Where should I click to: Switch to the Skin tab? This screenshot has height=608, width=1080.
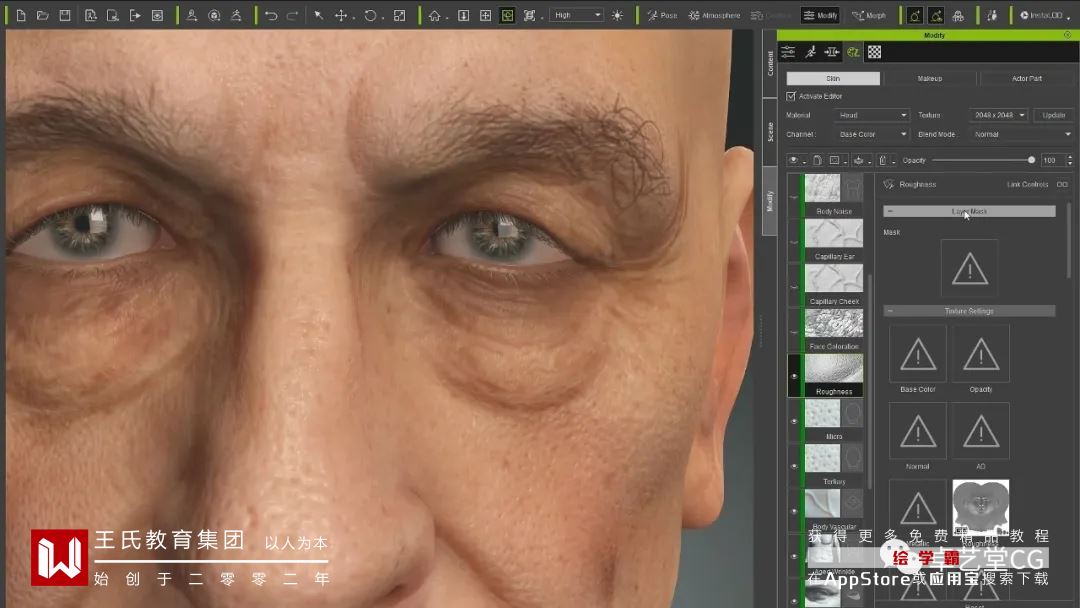coord(833,78)
